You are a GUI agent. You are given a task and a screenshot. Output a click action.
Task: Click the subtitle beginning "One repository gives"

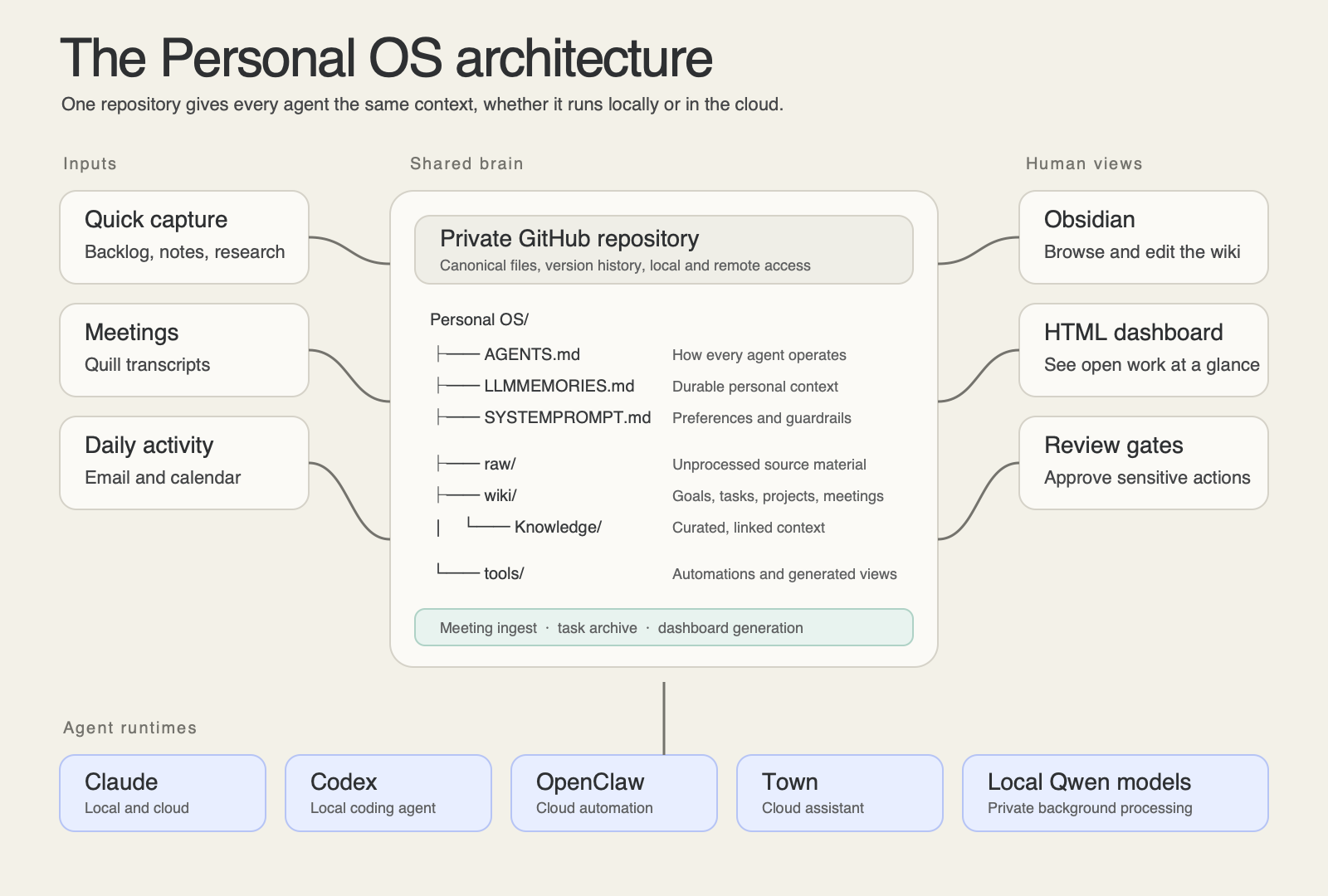422,105
